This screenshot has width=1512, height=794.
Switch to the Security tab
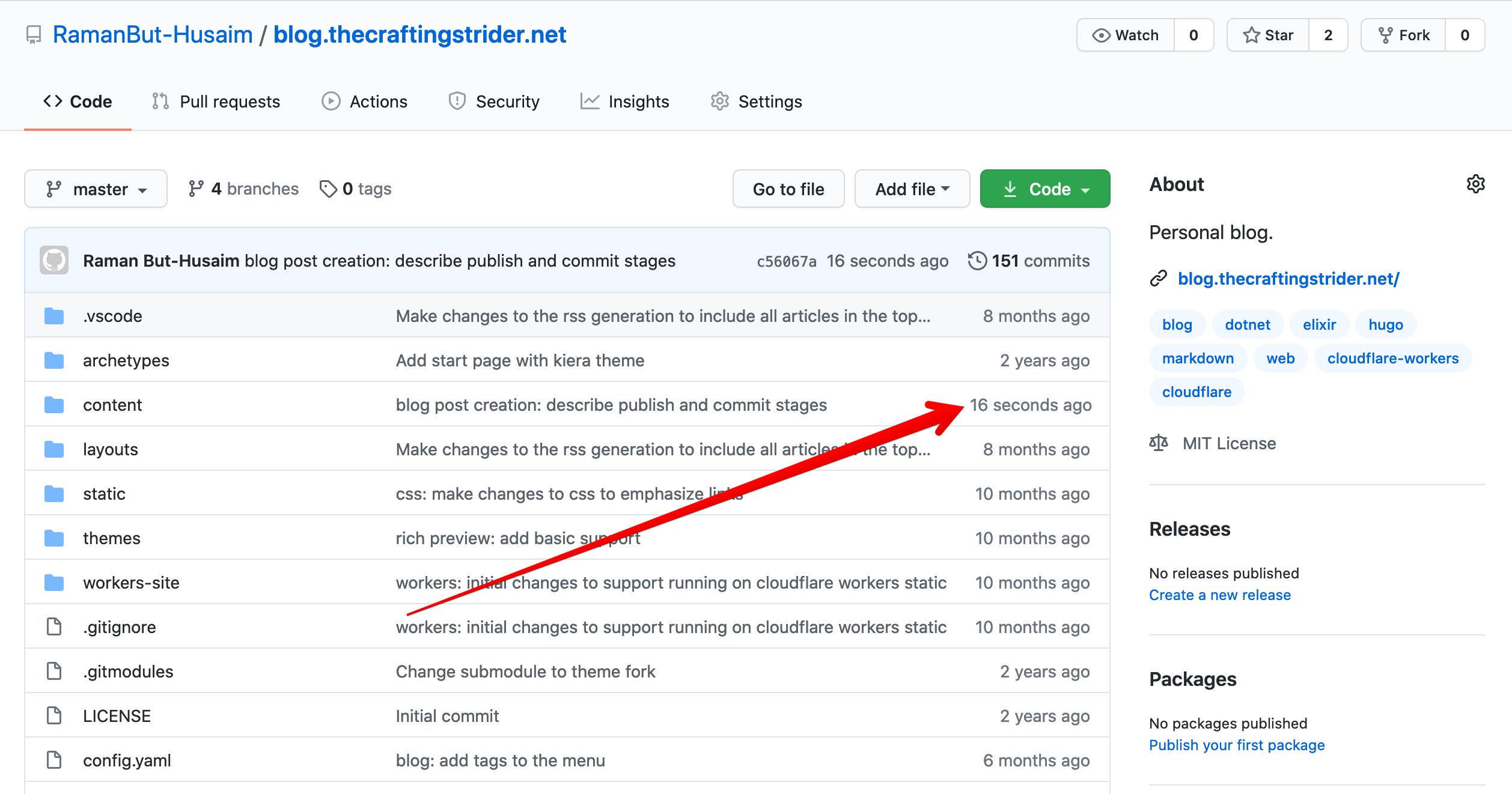click(x=494, y=102)
